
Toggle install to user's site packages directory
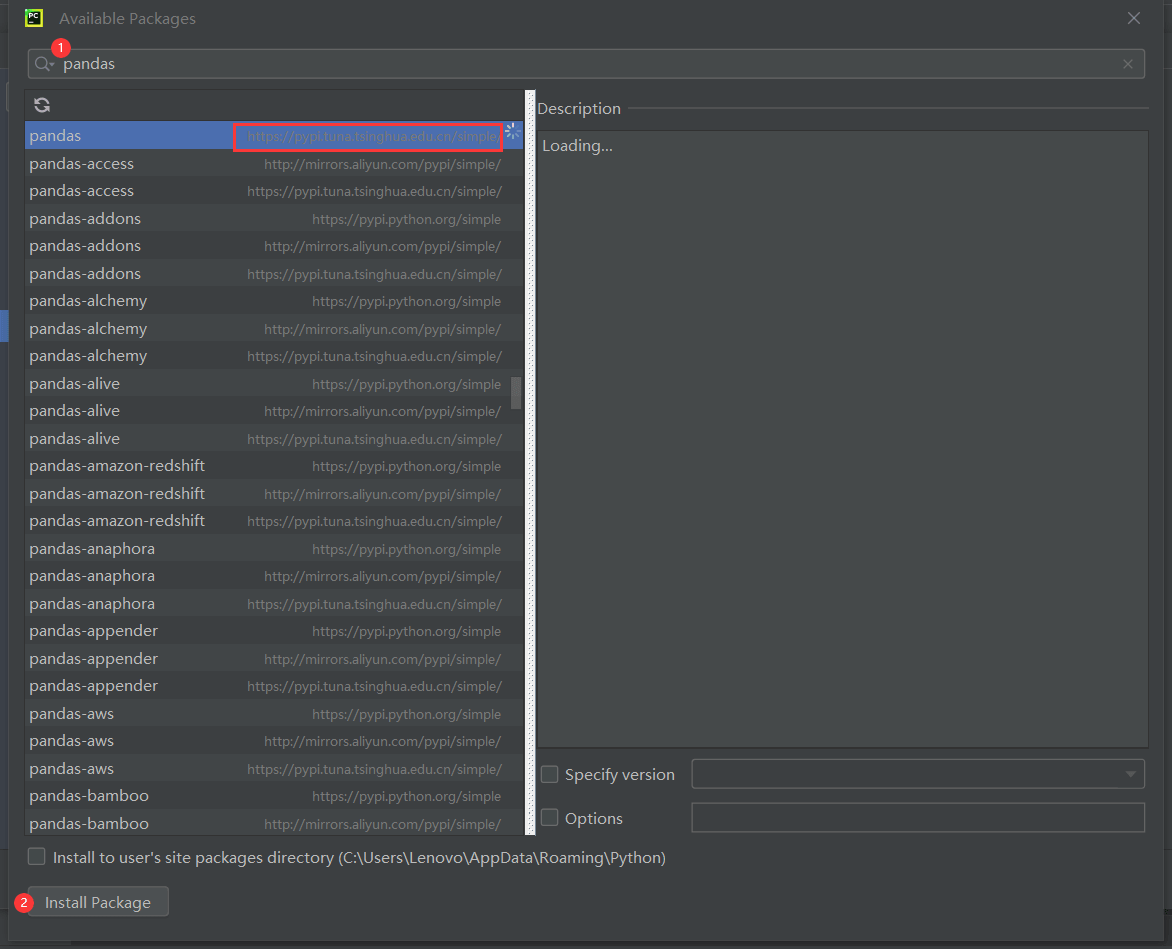click(37, 857)
